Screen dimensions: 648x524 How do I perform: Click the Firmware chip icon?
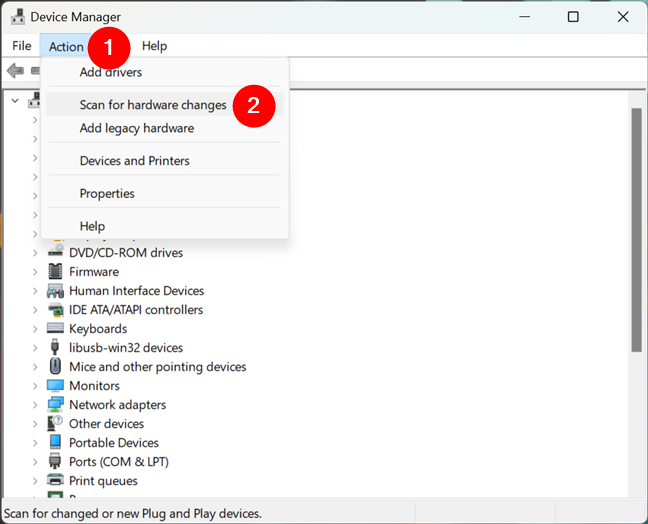click(55, 271)
